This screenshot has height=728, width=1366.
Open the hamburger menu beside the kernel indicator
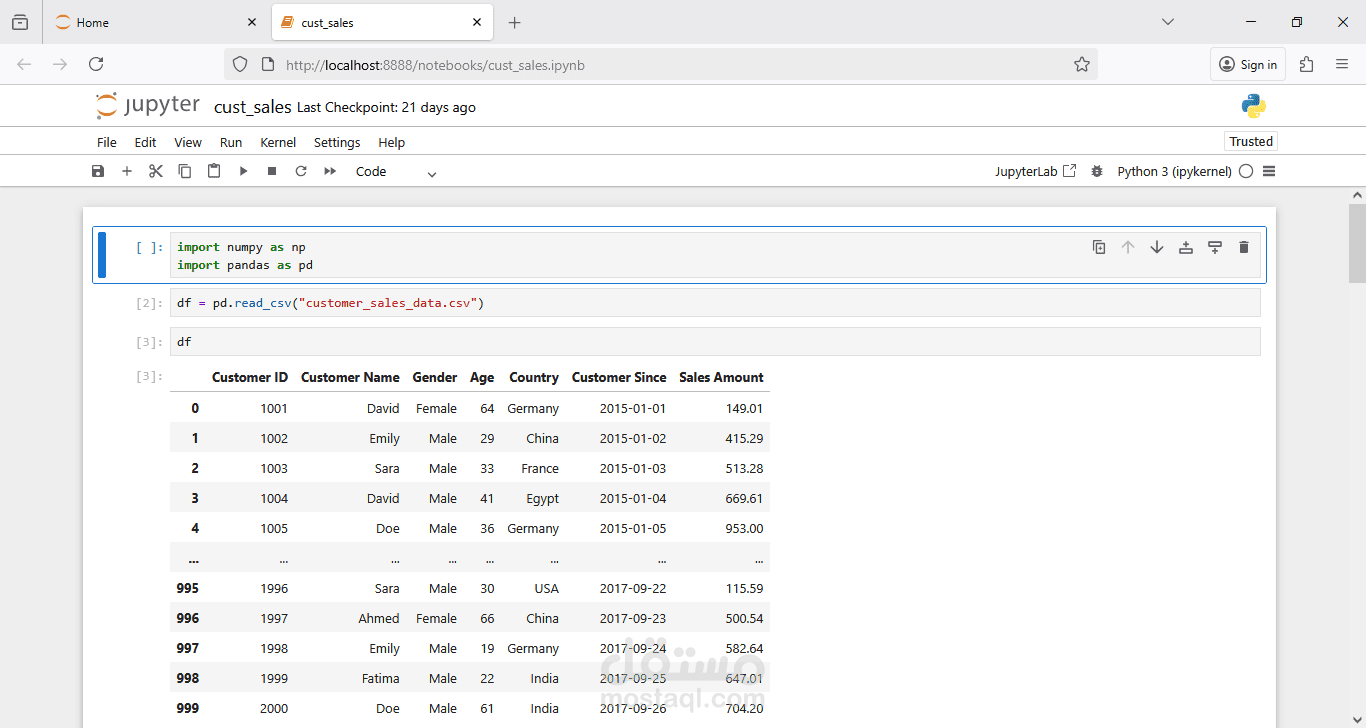coord(1269,171)
